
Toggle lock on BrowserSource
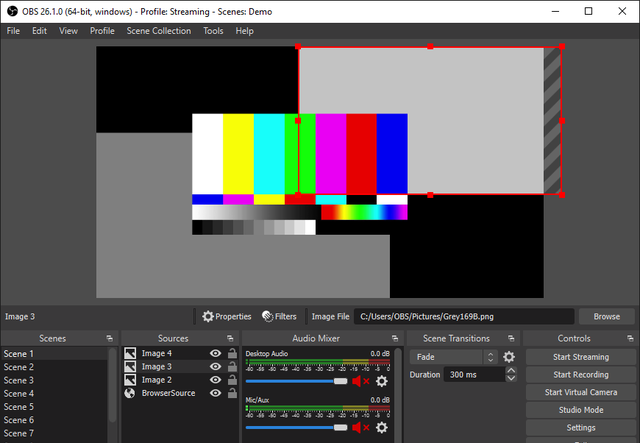[232, 393]
